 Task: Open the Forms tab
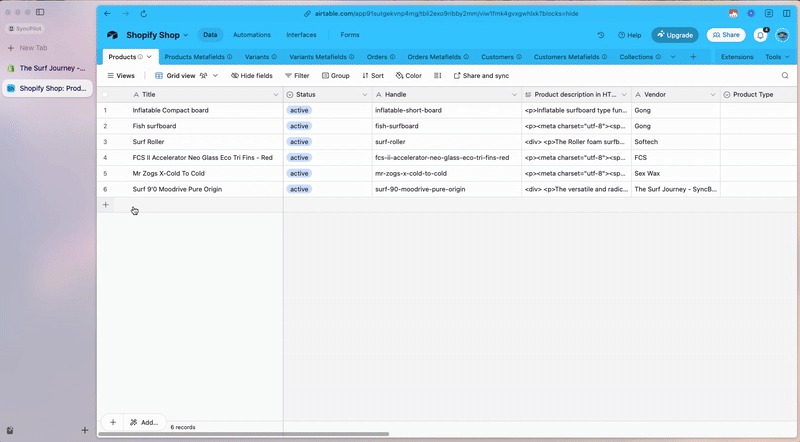[x=349, y=35]
